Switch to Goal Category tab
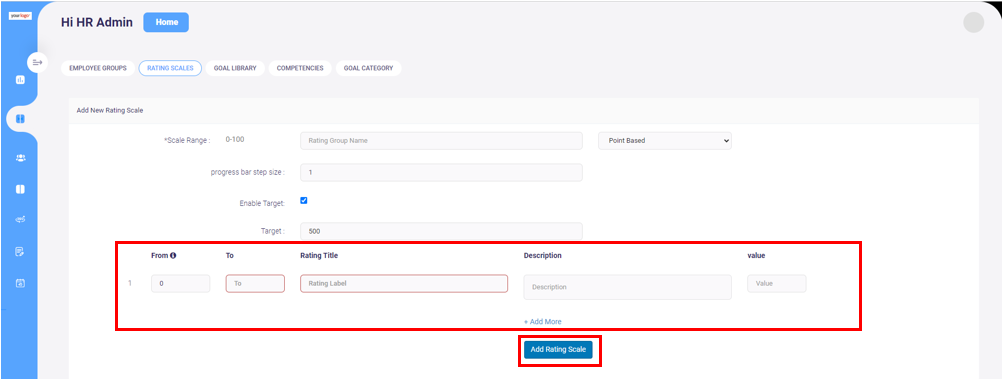This screenshot has width=1002, height=379. pos(368,68)
